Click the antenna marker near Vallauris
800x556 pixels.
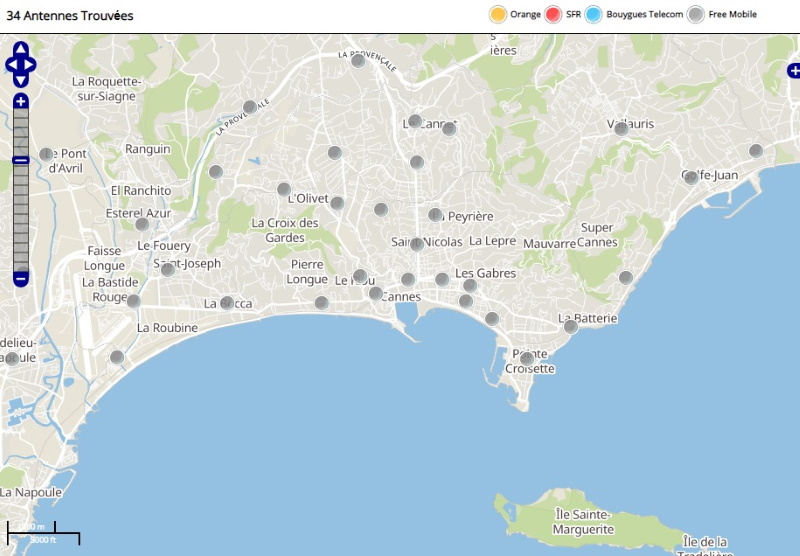[621, 128]
